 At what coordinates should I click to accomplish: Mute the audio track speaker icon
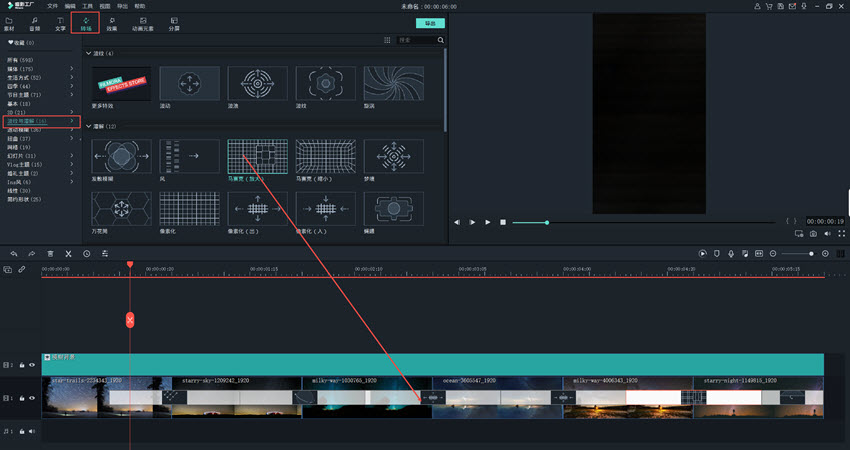pyautogui.click(x=32, y=431)
